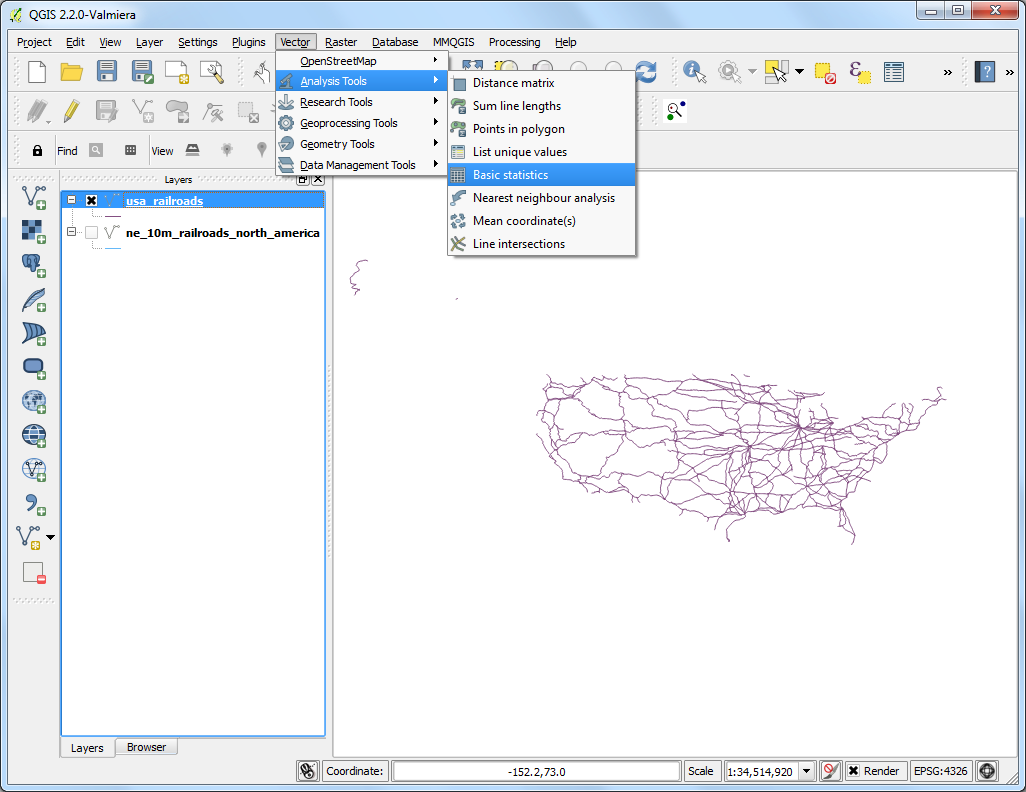Click the Add PostGIS Layer elephant icon
The height and width of the screenshot is (792, 1026).
point(33,265)
